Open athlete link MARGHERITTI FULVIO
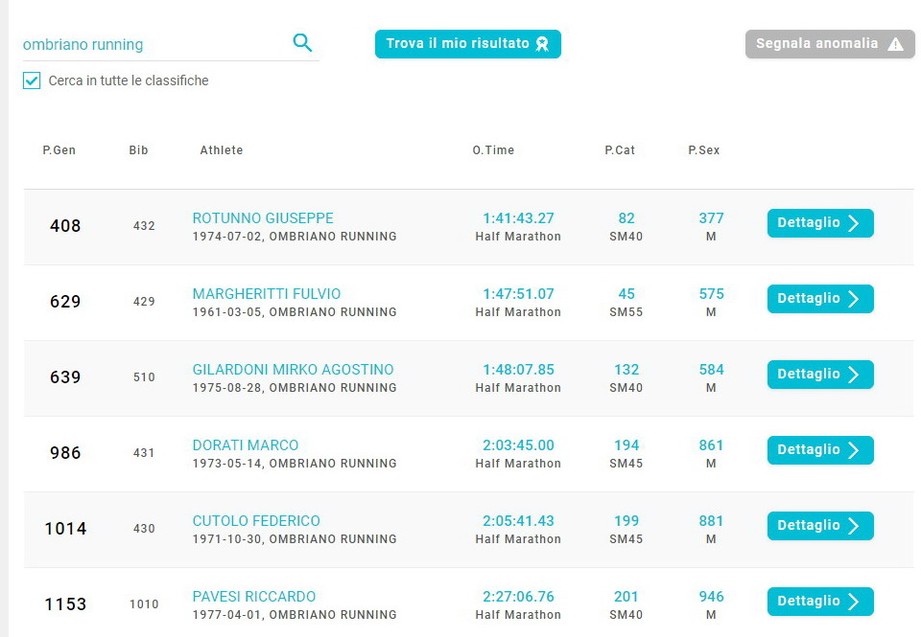921x637 pixels. 266,294
